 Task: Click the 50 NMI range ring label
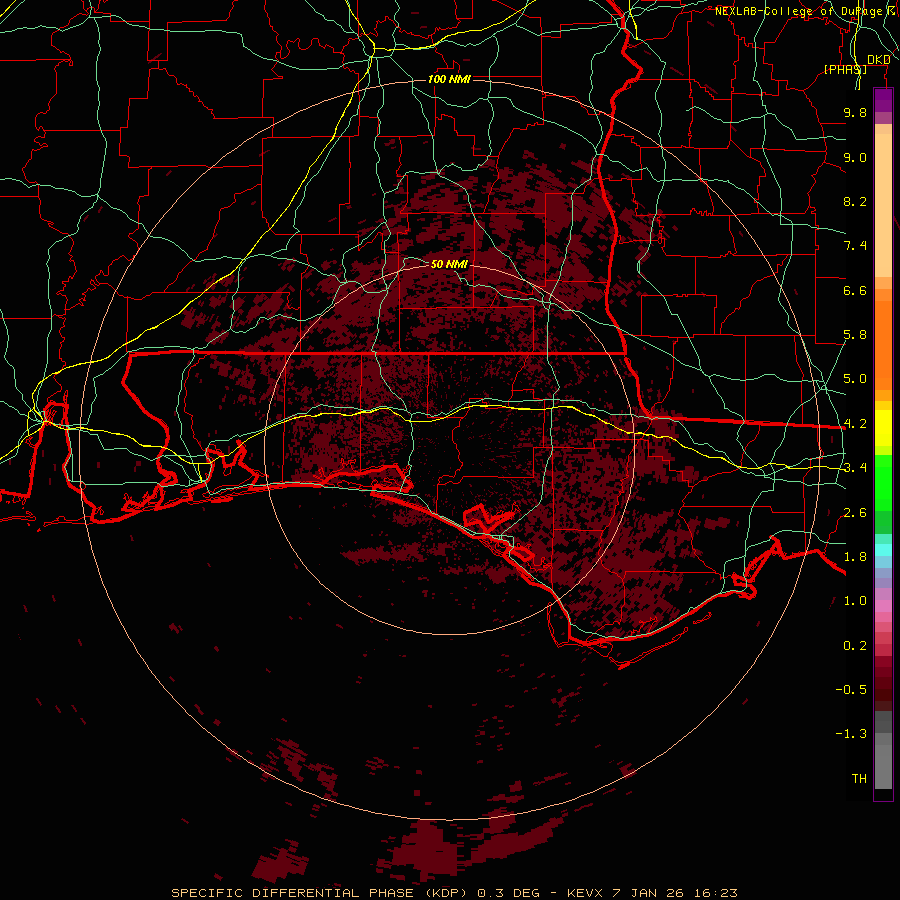(449, 264)
